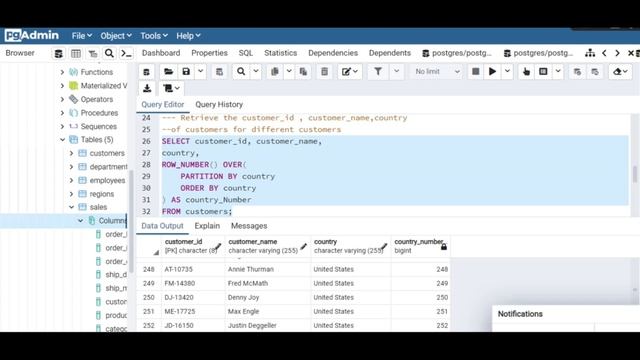Screen dimensions: 640x360
Task: Click the next tabs right arrow
Action: pos(617,53)
